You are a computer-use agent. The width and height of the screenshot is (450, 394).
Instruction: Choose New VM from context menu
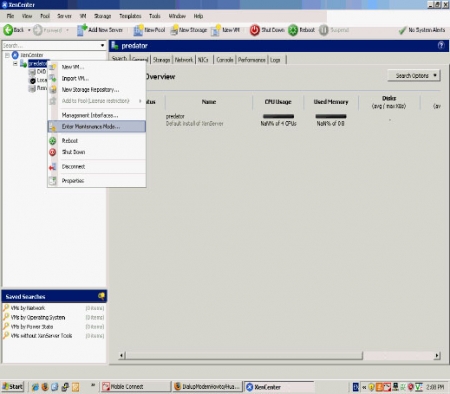click(97, 67)
